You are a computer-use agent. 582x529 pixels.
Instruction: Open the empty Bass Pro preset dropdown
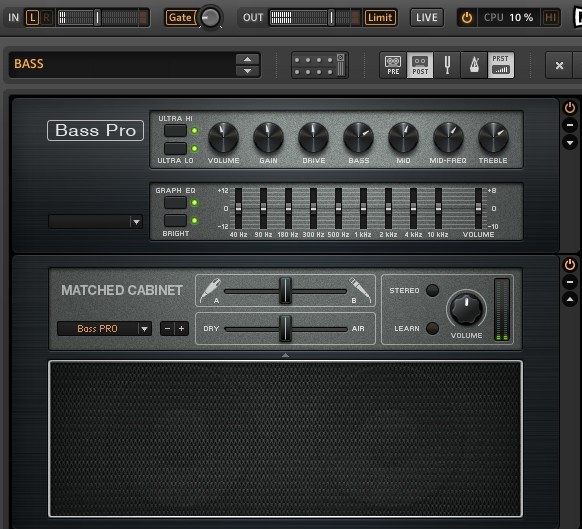point(95,222)
